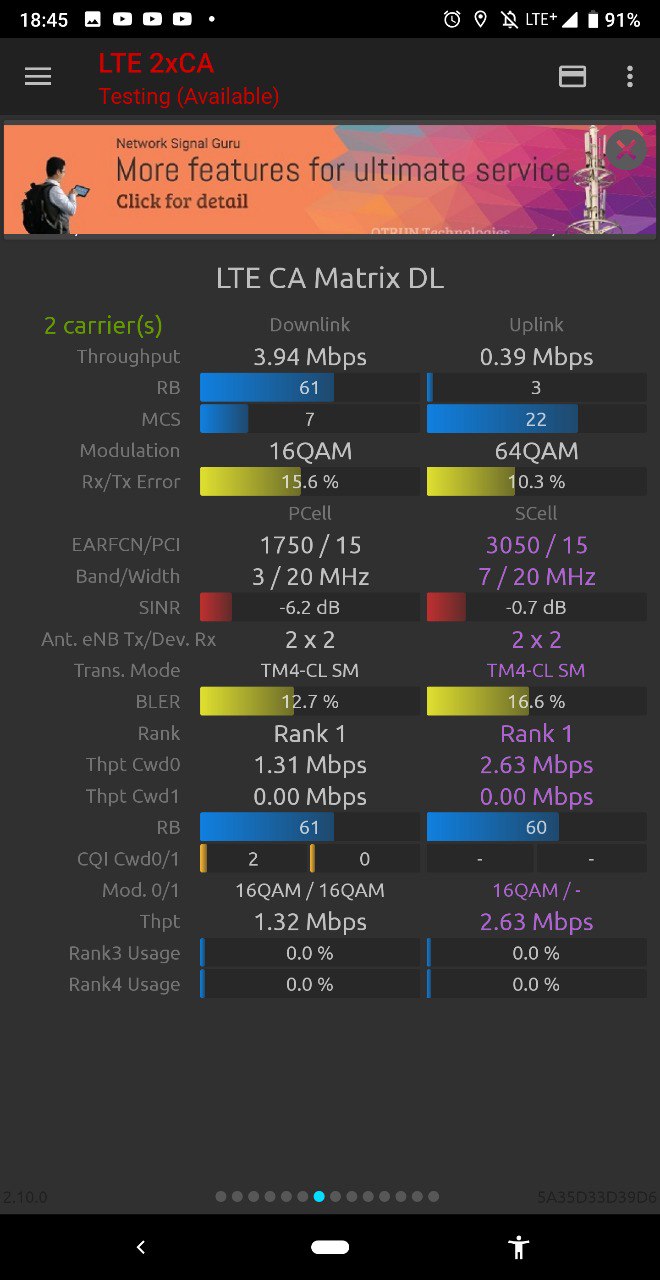
Task: Tap the Android home pill button
Action: click(330, 1247)
